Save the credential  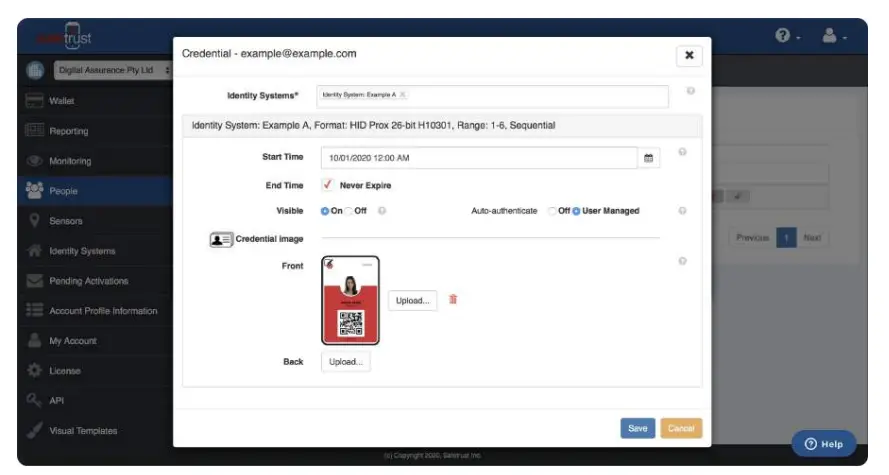[638, 429]
